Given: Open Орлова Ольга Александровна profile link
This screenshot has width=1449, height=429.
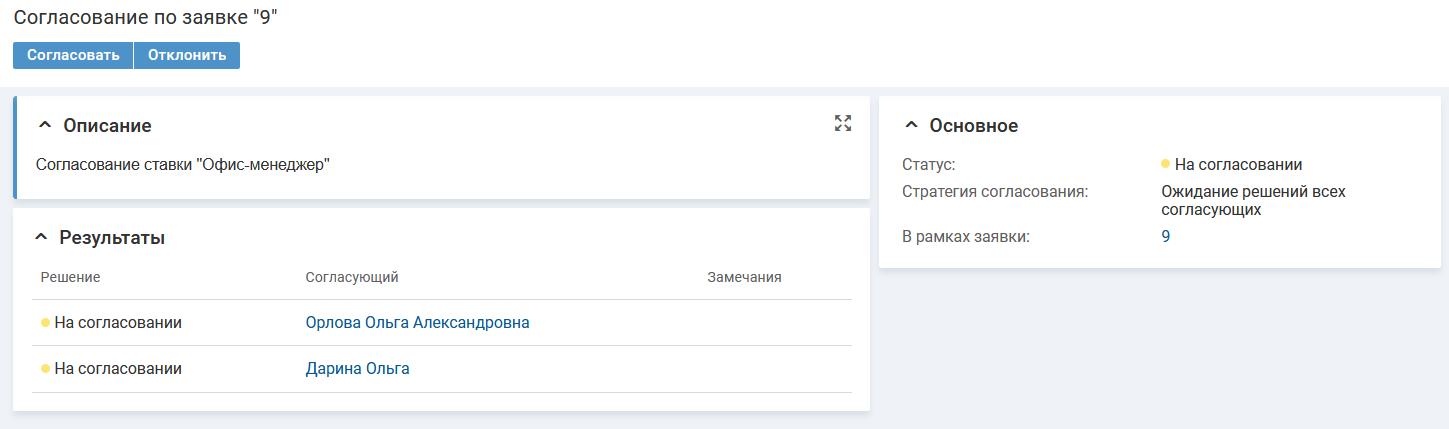Looking at the screenshot, I should point(417,322).
